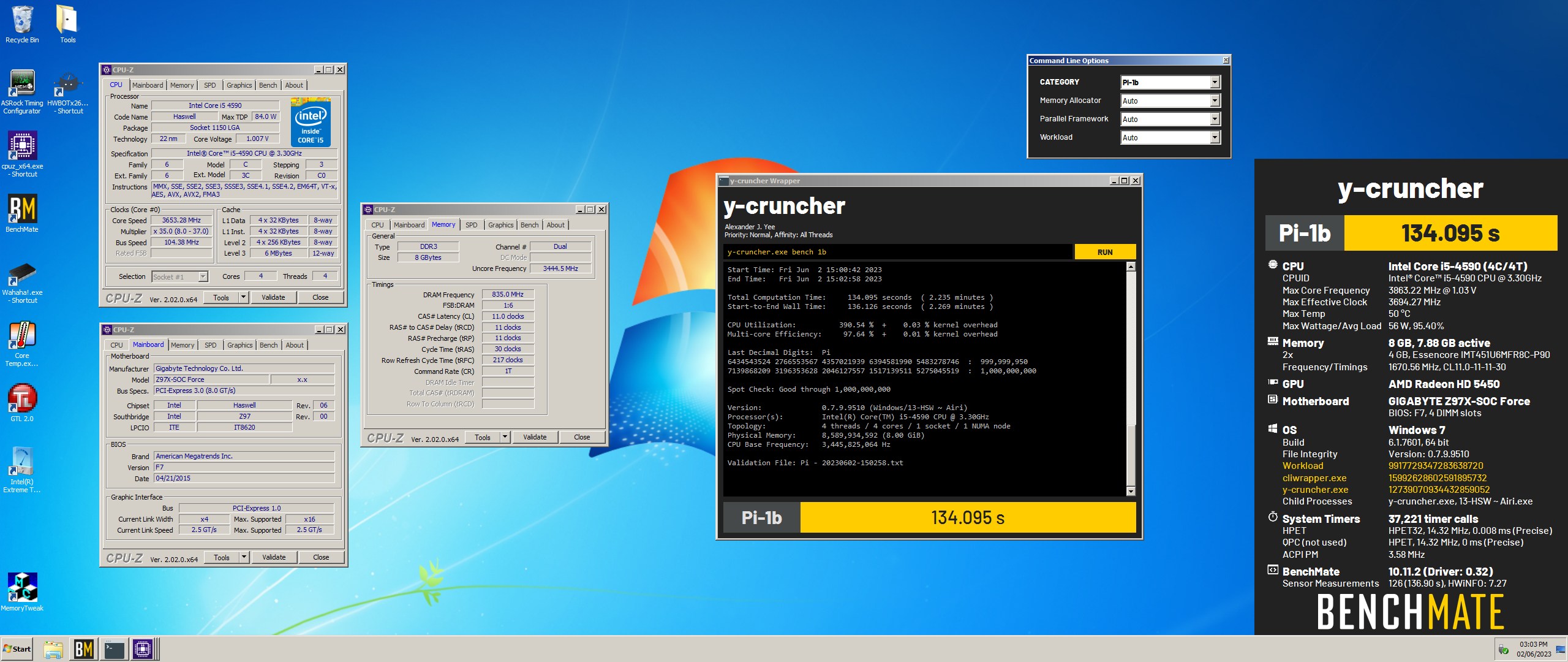Viewport: 1568px width, 662px height.
Task: Launch ASRock Timing Configurator shortcut
Action: tap(22, 92)
